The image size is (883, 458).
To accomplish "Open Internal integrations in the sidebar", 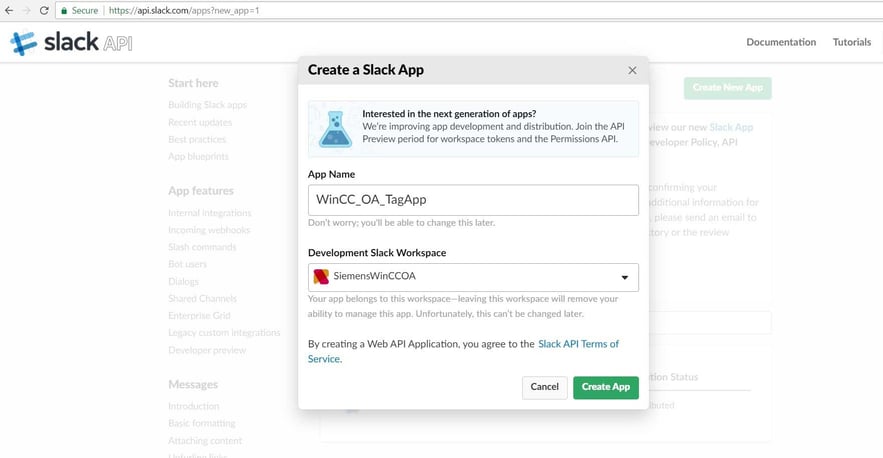I will [x=209, y=213].
